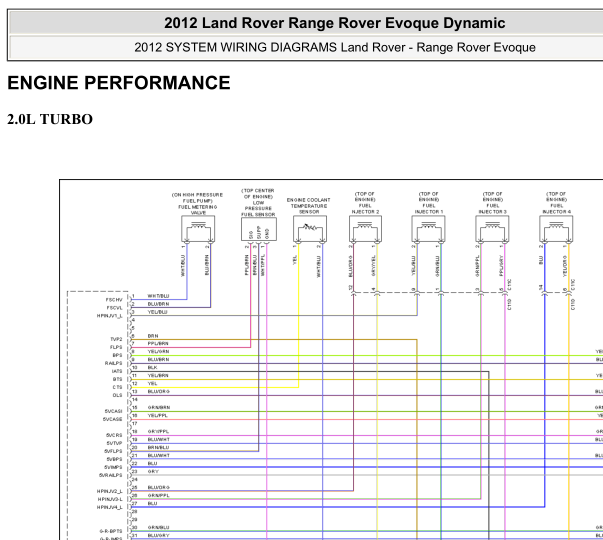Click the vertical 'PPL/GRY' label under Fuel Injector 3
Screen dimensions: 603x540
click(x=501, y=265)
